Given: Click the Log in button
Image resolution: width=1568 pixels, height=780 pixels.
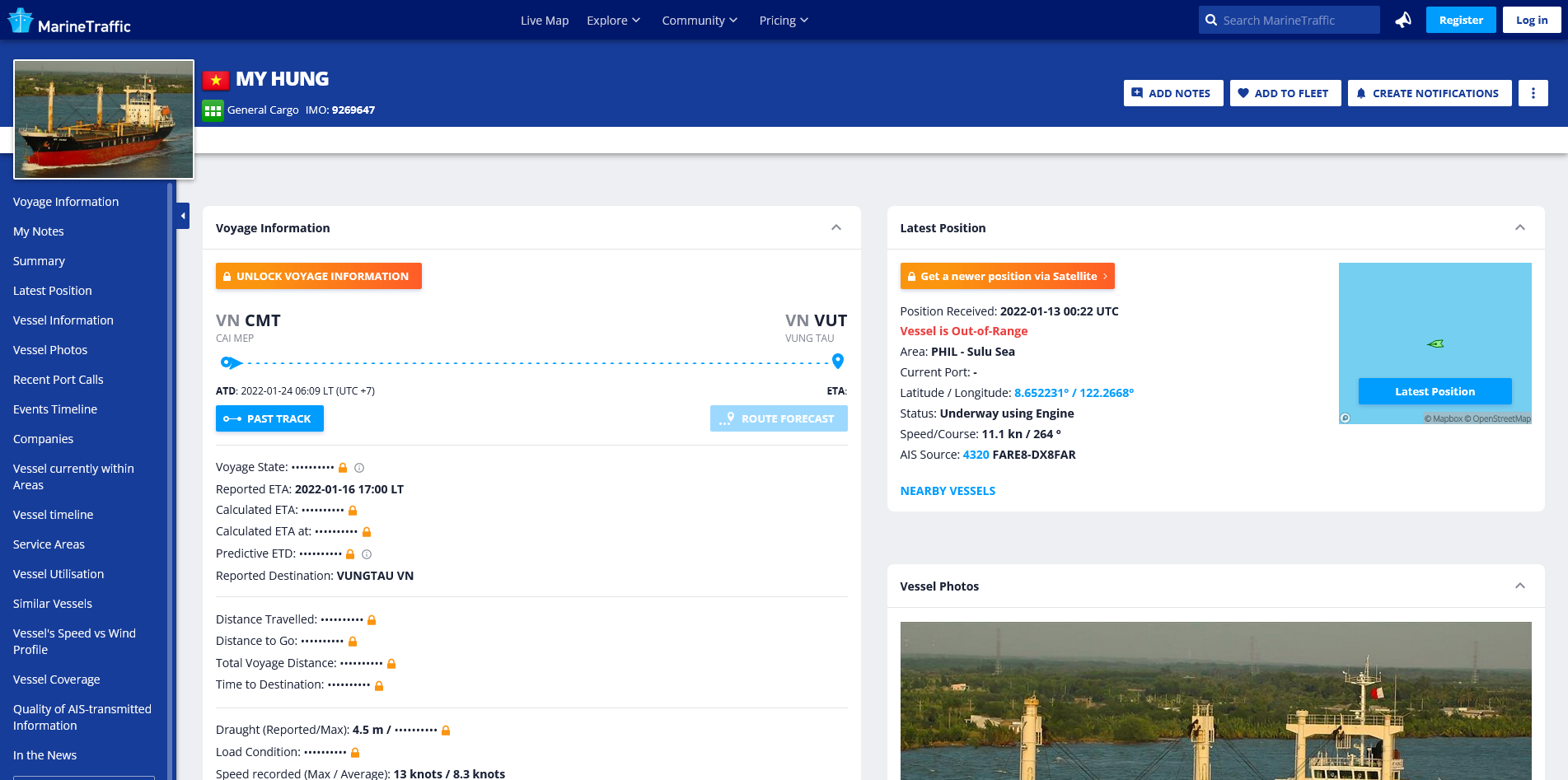Looking at the screenshot, I should pyautogui.click(x=1532, y=20).
